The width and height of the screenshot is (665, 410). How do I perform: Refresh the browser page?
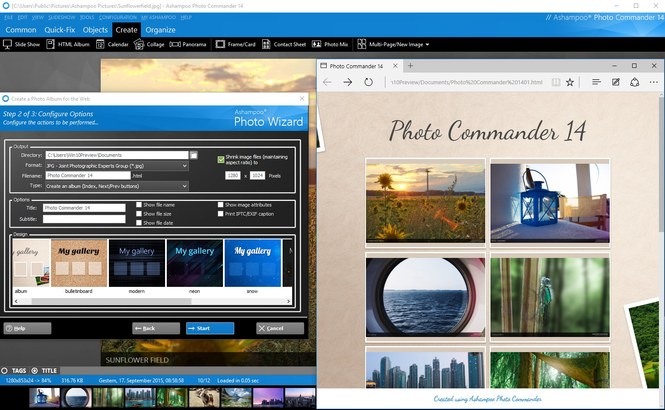click(x=369, y=82)
